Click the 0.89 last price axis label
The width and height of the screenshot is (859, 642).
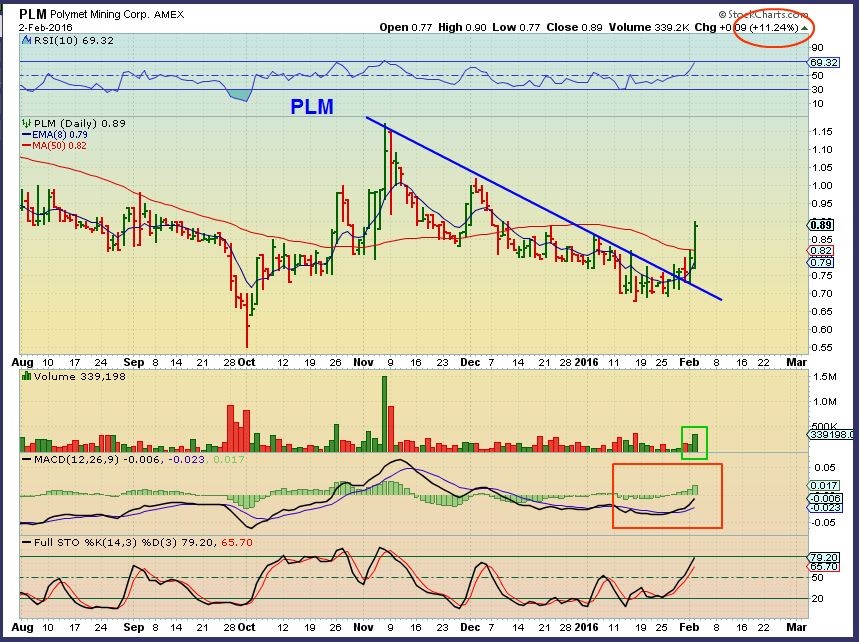pos(821,225)
